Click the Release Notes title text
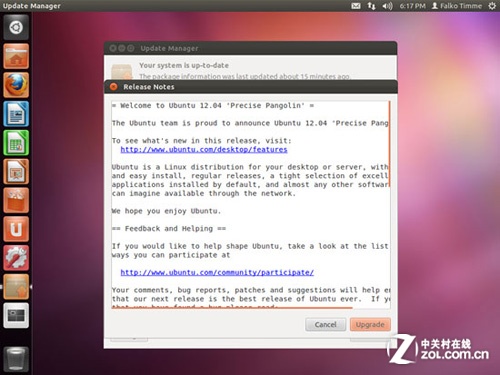This screenshot has height=375, width=500. pos(149,87)
